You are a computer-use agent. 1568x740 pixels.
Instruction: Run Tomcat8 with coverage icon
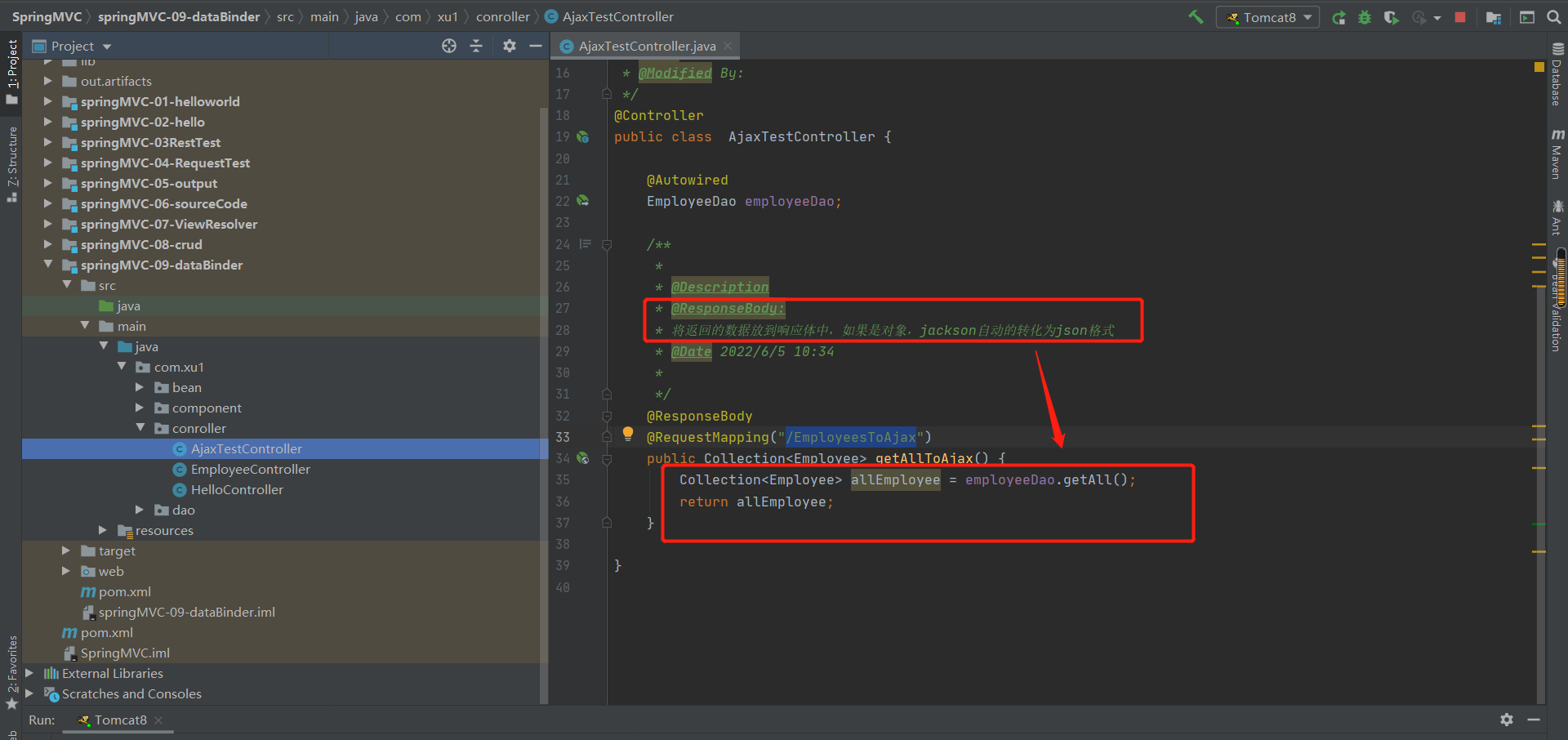(1391, 17)
